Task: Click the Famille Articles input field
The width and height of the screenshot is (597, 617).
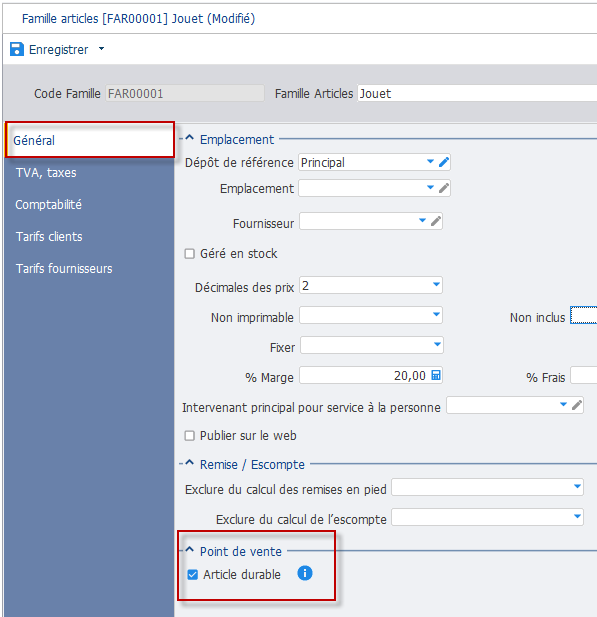Action: point(477,94)
